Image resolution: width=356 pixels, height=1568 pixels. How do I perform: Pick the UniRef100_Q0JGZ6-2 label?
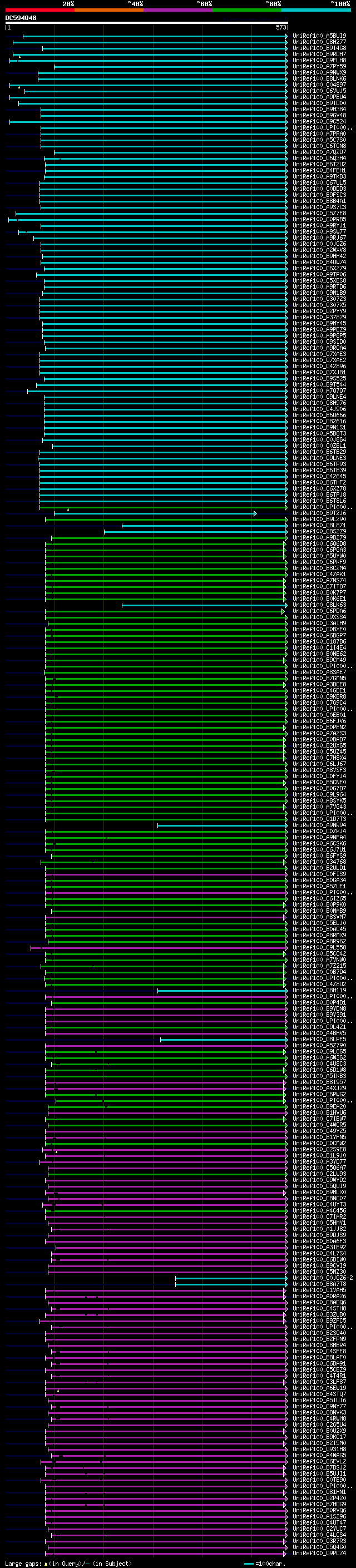[323, 1278]
